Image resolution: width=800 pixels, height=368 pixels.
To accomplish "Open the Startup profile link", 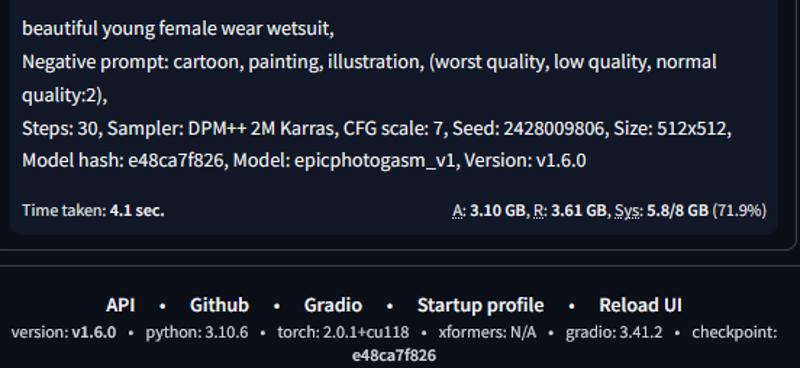I will tap(481, 305).
